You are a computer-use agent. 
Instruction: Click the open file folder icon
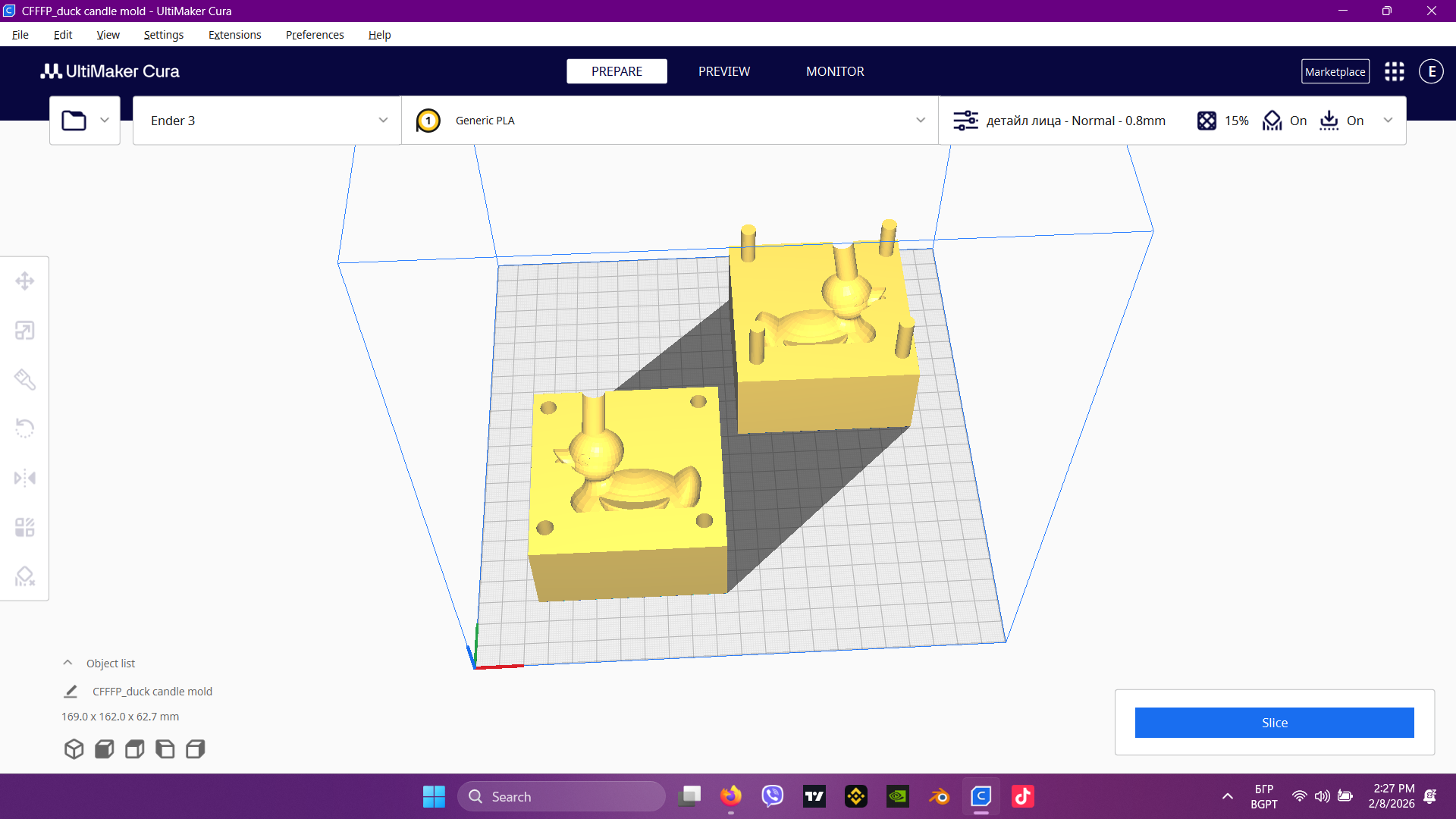coord(74,121)
